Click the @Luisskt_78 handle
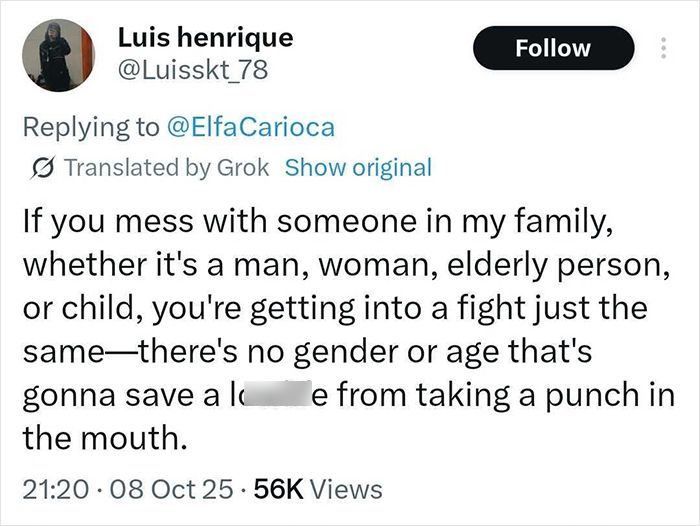Image resolution: width=700 pixels, height=526 pixels. pos(192,70)
